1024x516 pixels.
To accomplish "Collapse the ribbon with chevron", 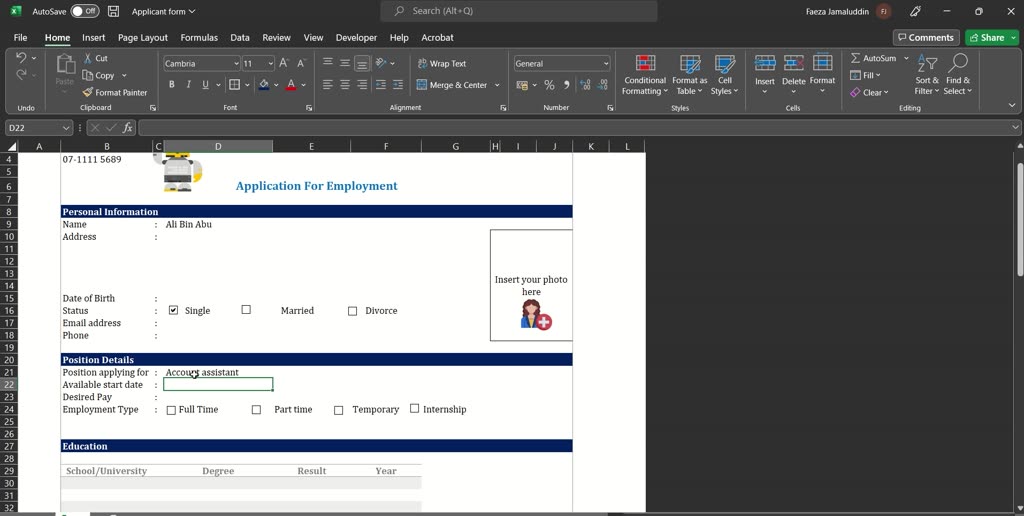I will click(x=1012, y=105).
